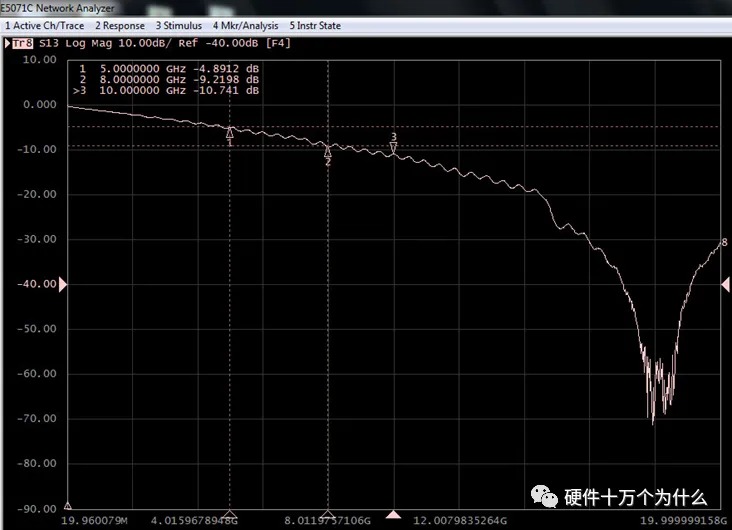Open the Response menu

[120, 25]
